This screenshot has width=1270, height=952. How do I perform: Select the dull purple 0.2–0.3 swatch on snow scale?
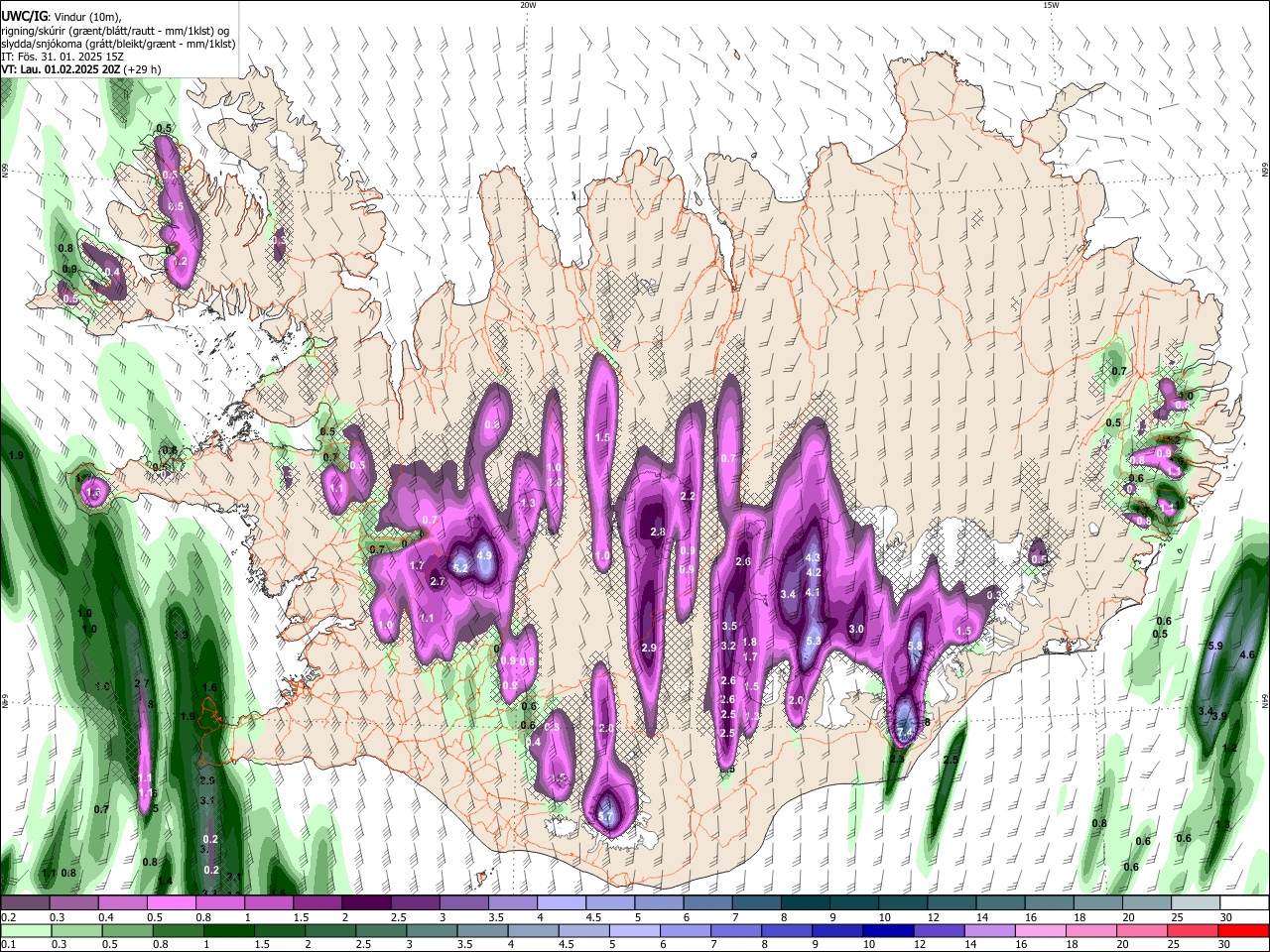[x=25, y=903]
